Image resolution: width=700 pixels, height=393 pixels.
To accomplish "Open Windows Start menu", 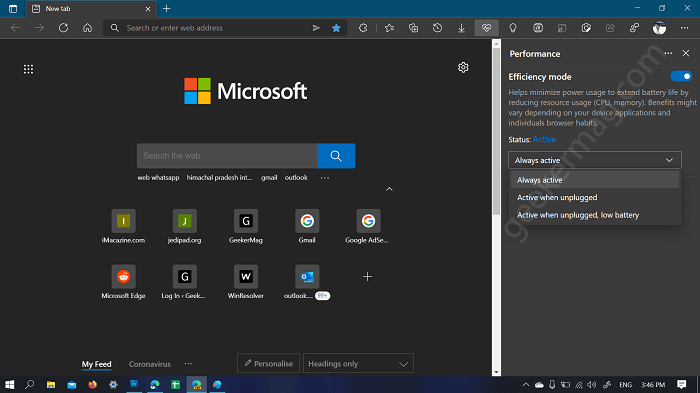I will (9, 385).
